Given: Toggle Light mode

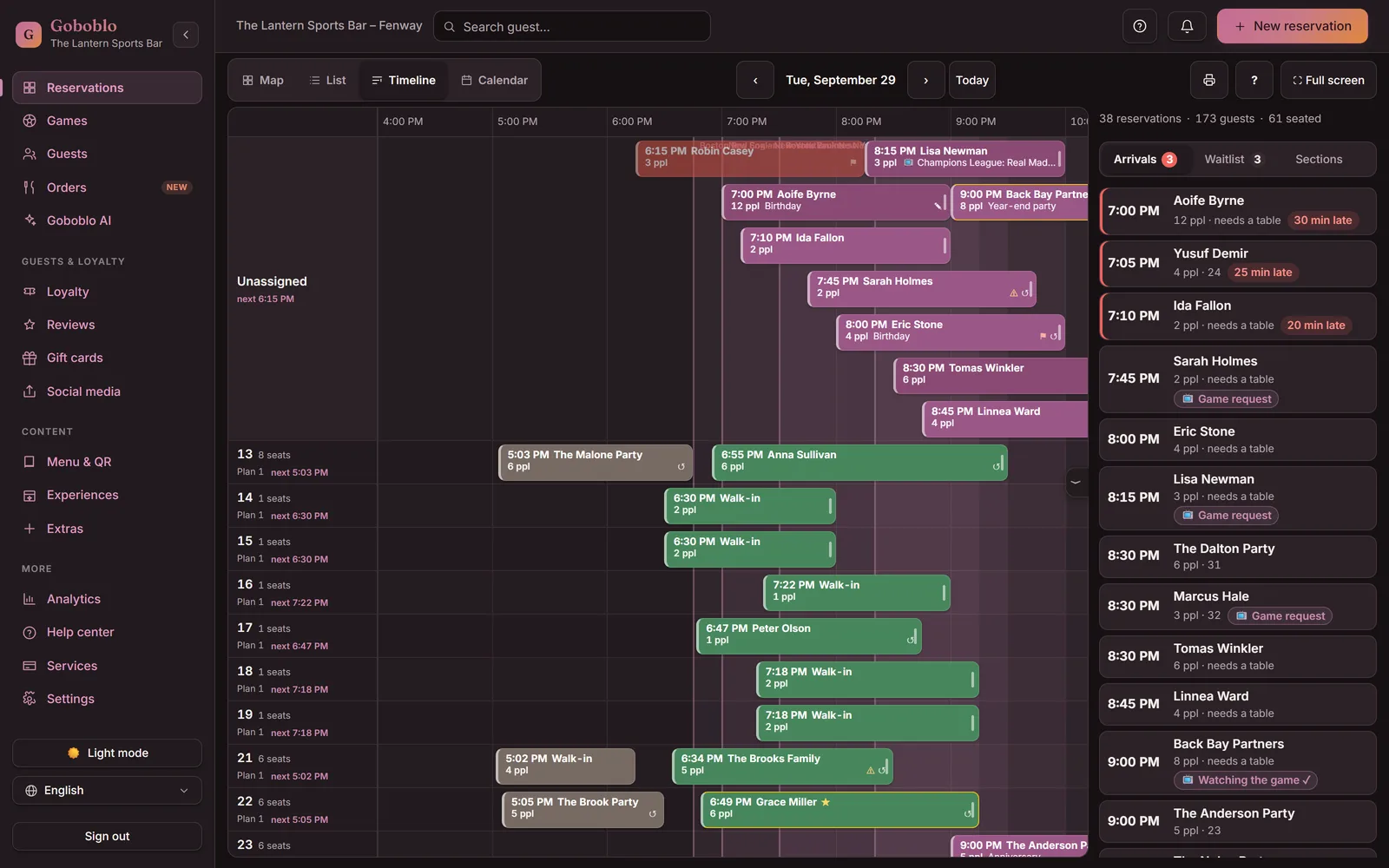Looking at the screenshot, I should (107, 753).
